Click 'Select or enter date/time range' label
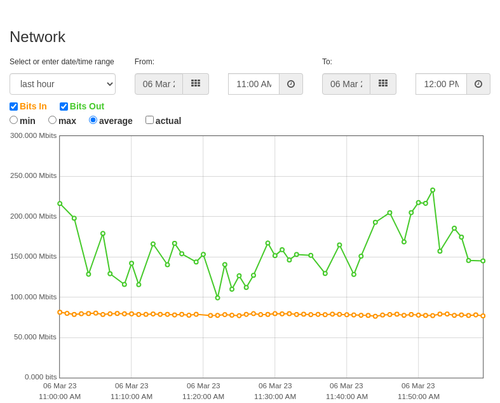This screenshot has width=500, height=403. click(62, 62)
